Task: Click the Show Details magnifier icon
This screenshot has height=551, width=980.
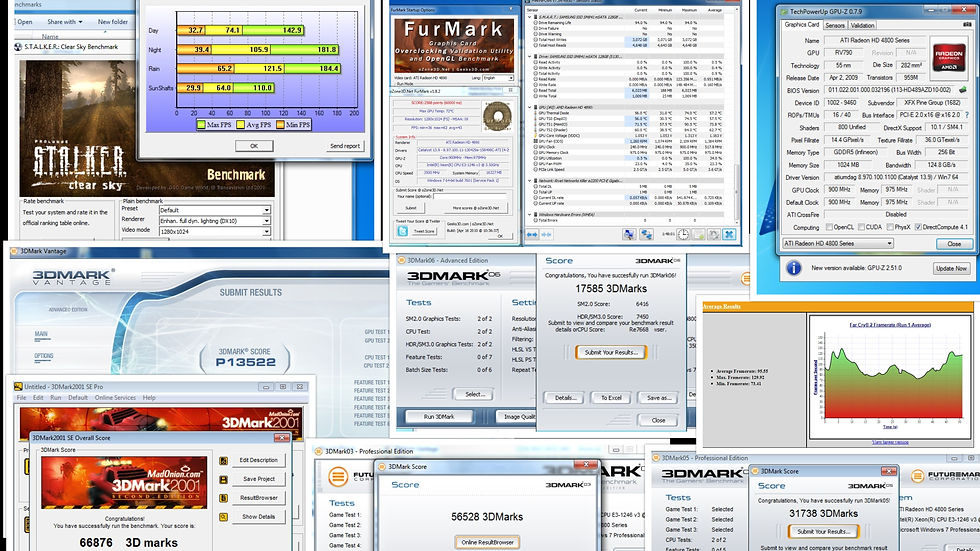Action: [x=223, y=517]
